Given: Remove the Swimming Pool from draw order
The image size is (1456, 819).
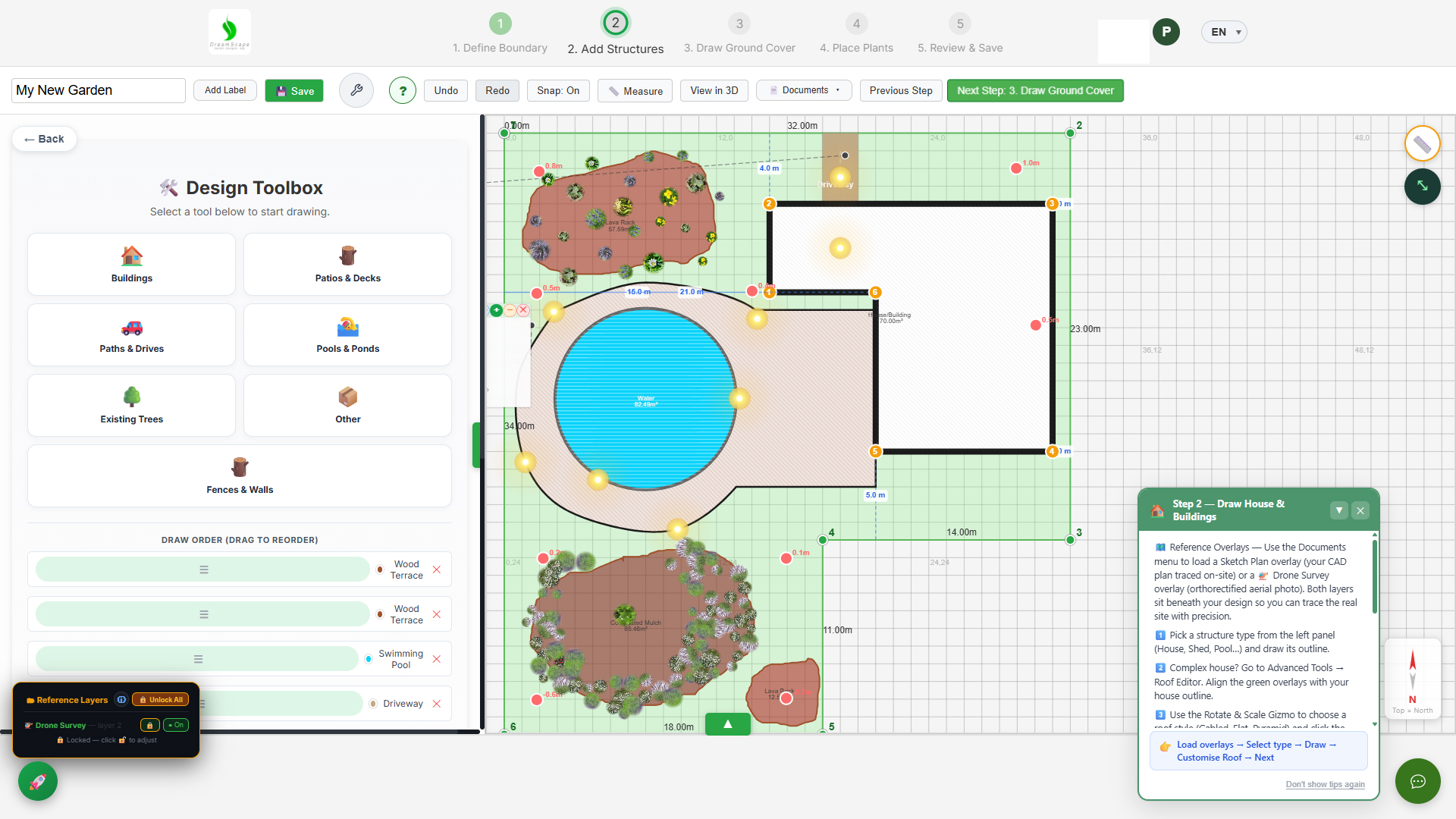Looking at the screenshot, I should [x=437, y=659].
